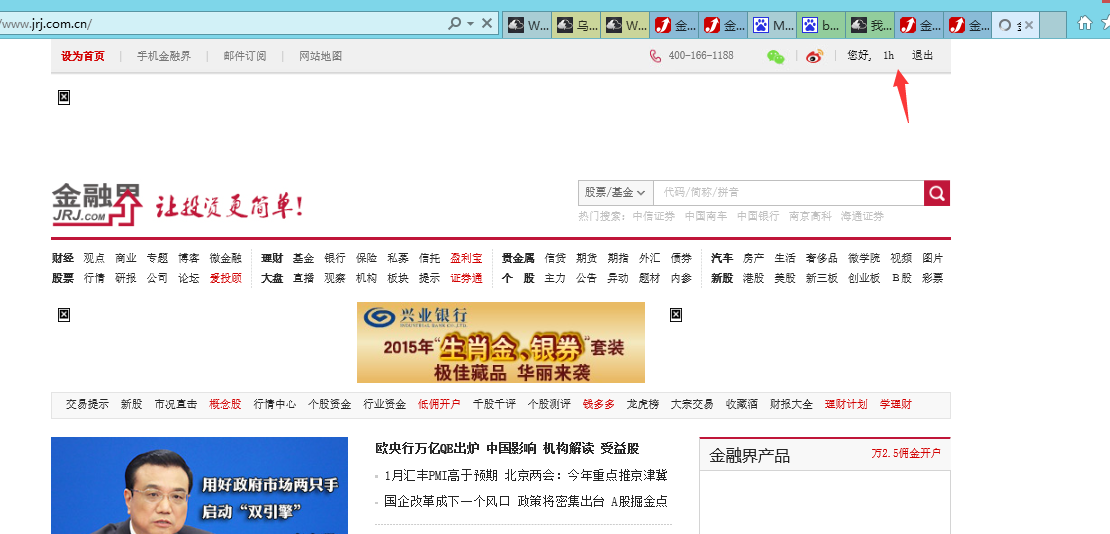Expand the 股票/基金 search type dropdown
This screenshot has width=1110, height=534.
614,193
